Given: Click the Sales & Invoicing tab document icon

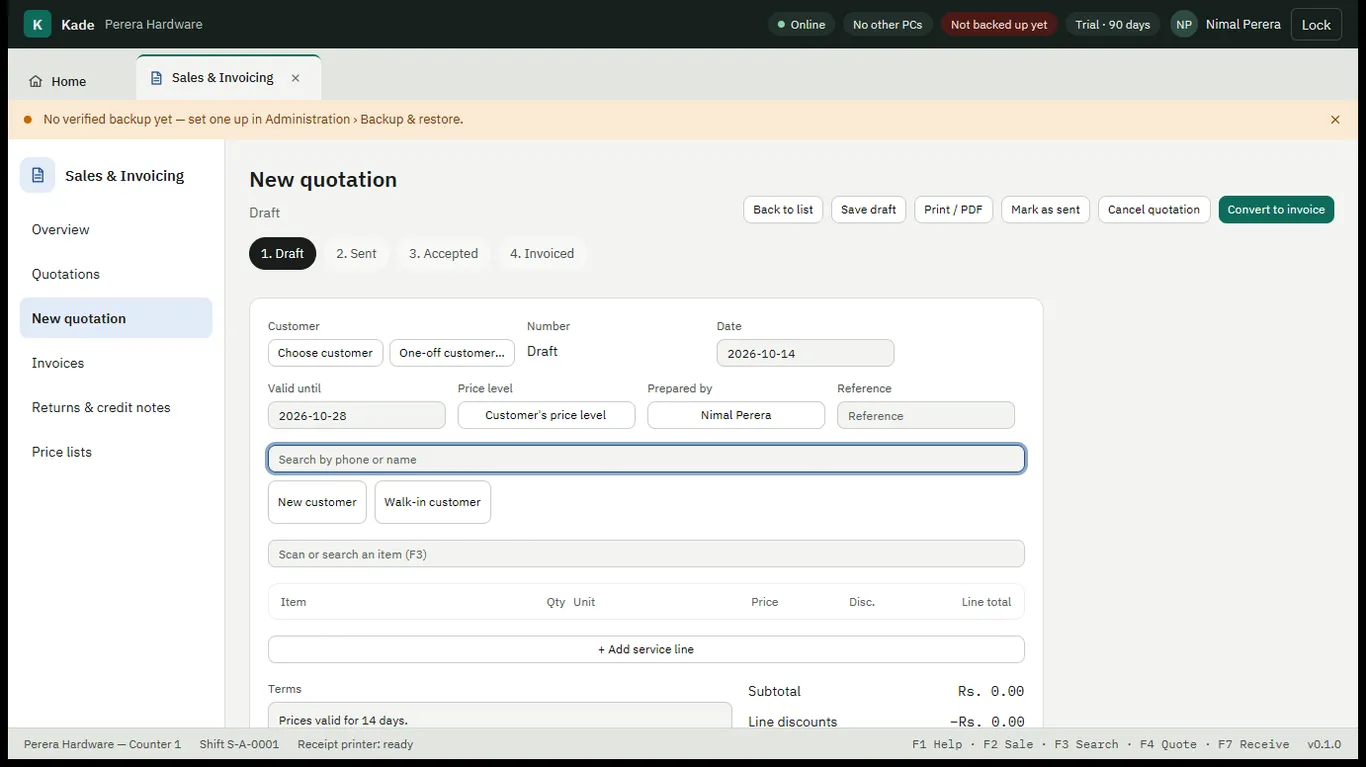Looking at the screenshot, I should point(156,78).
